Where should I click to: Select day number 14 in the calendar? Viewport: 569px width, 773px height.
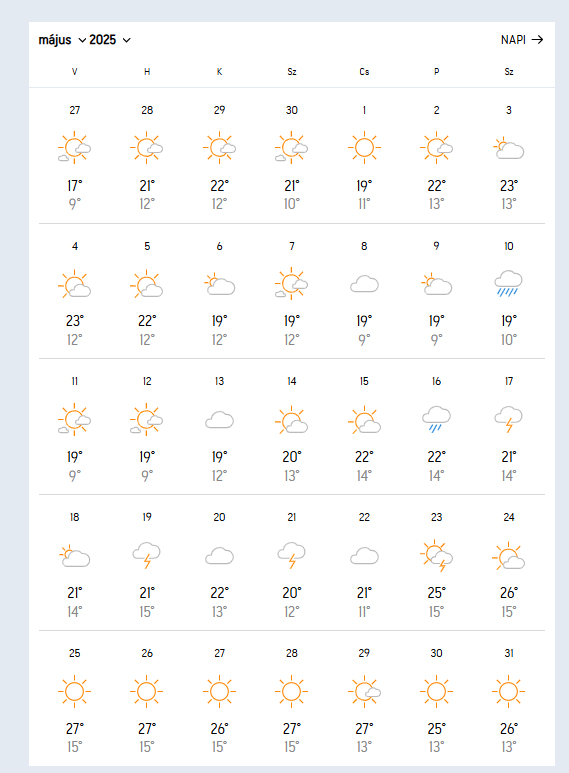click(291, 381)
